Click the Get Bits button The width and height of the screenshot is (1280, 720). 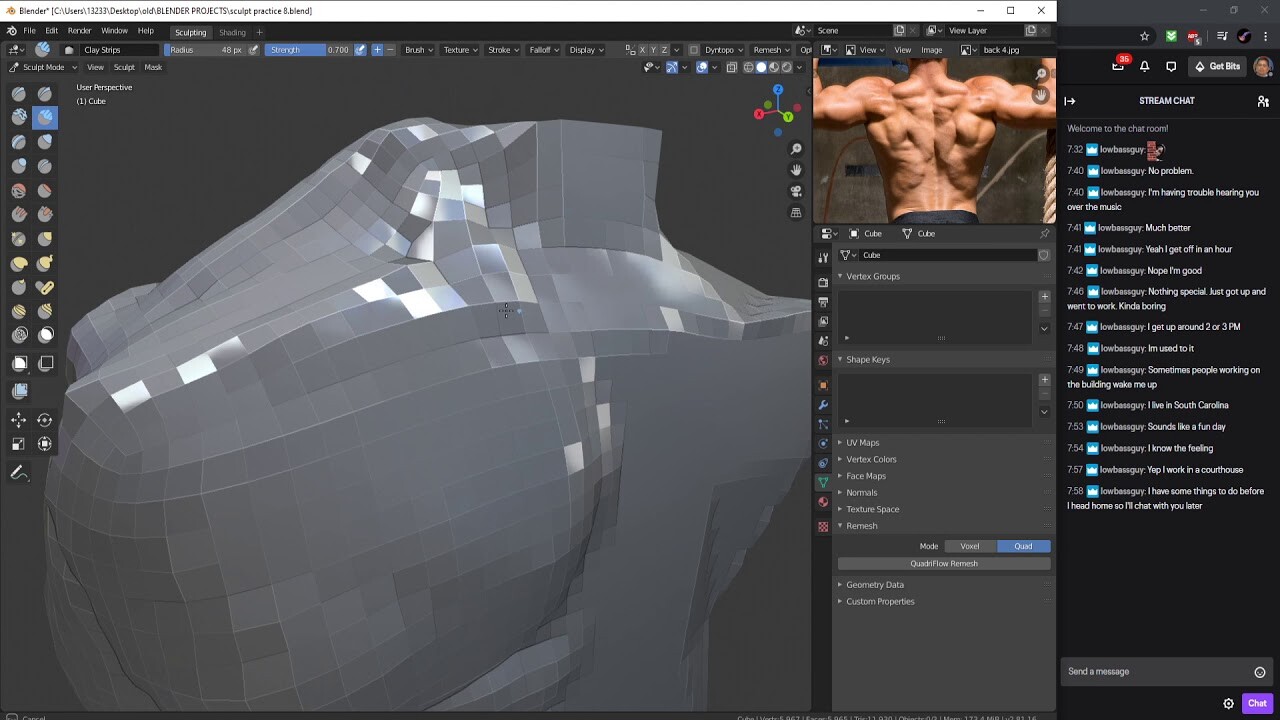click(x=1218, y=66)
